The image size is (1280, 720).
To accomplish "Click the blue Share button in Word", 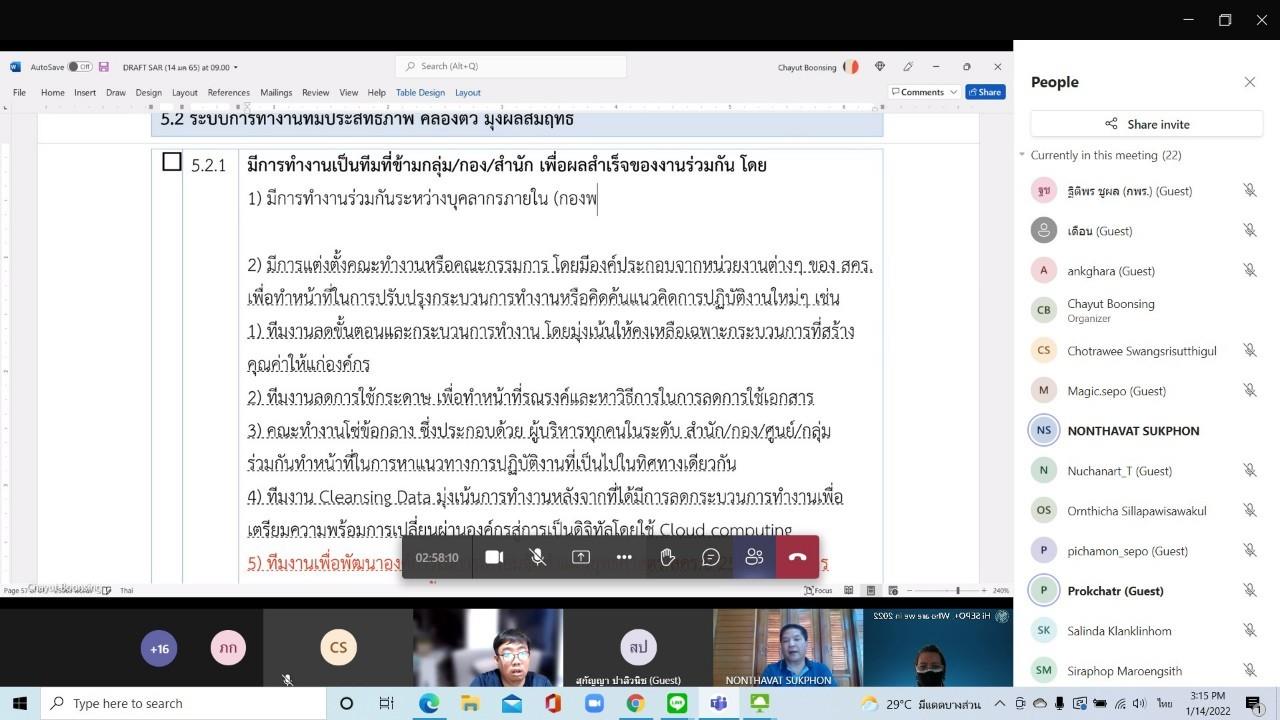I will click(985, 92).
